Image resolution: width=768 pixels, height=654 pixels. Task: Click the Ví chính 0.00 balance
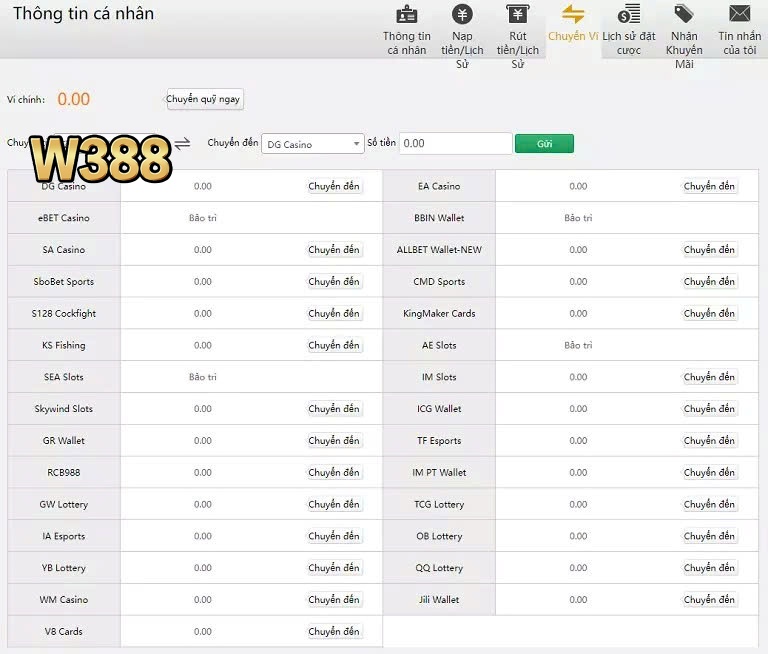[73, 99]
